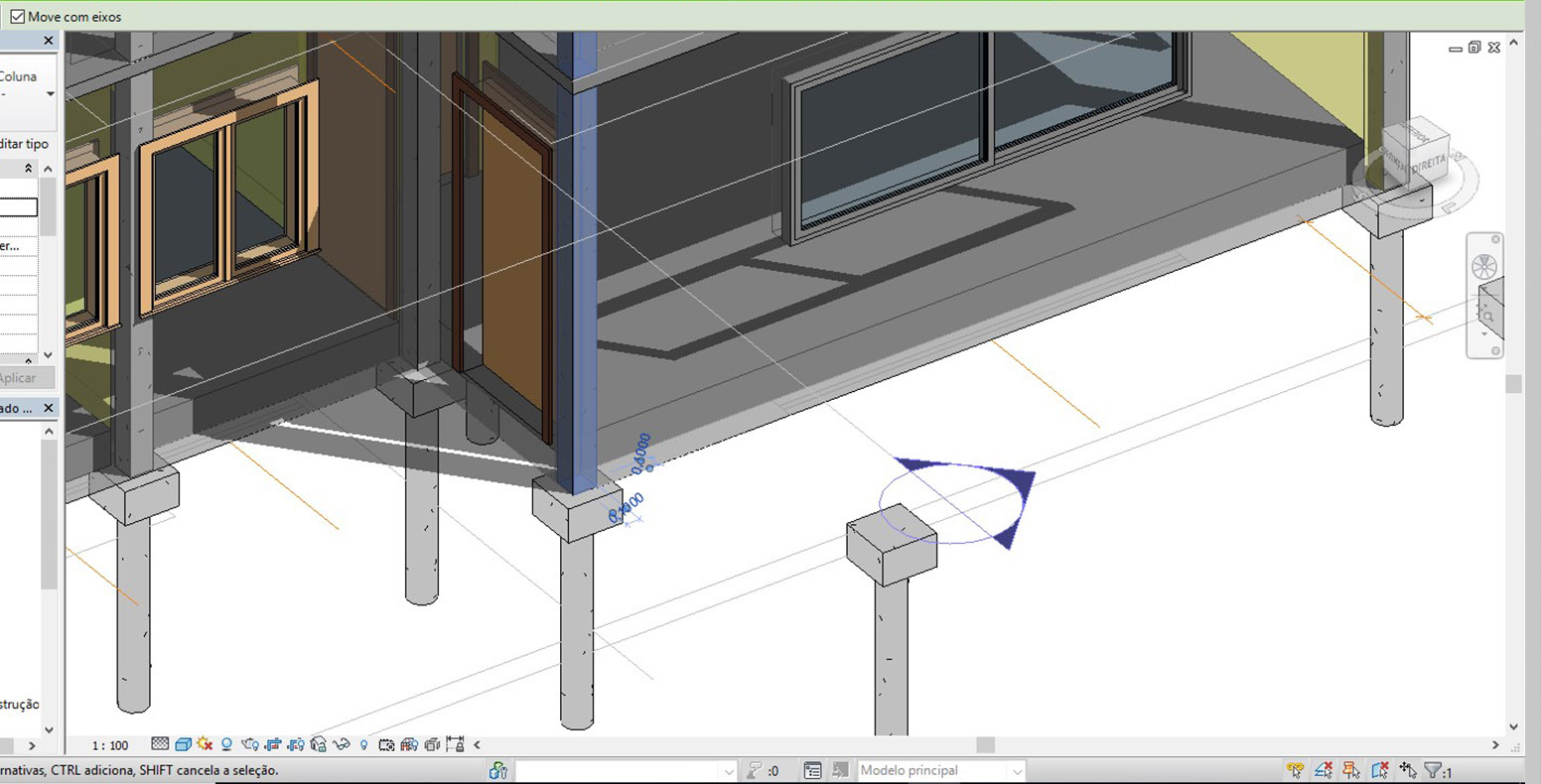The height and width of the screenshot is (784, 1541).
Task: Open the zoom options arrow on navigation bar
Action: [1484, 334]
